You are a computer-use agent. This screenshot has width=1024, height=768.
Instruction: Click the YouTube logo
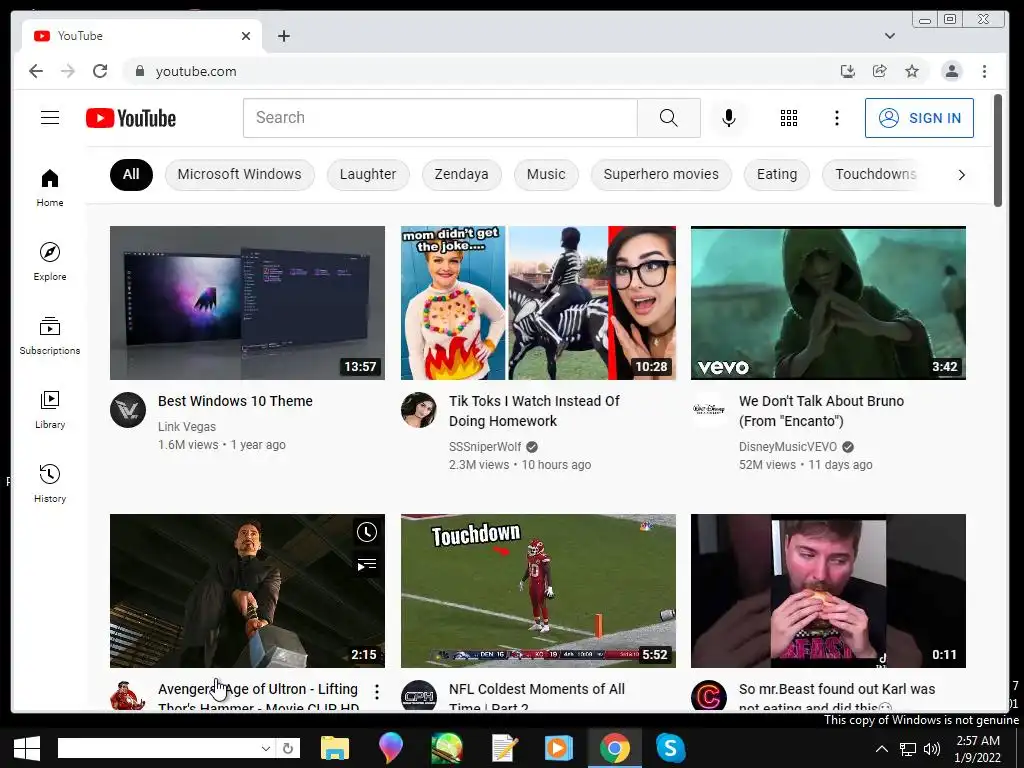(131, 118)
